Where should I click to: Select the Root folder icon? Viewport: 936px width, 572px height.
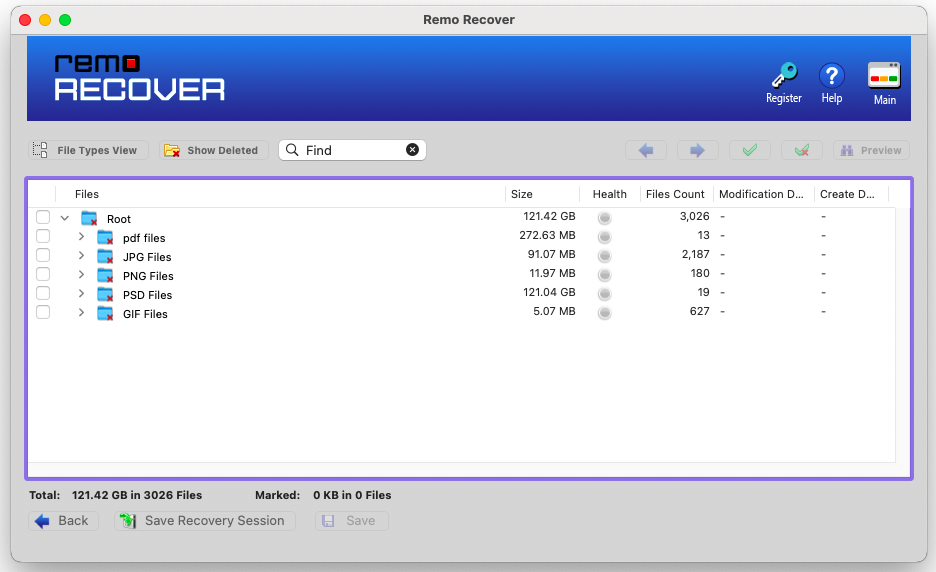coord(90,218)
